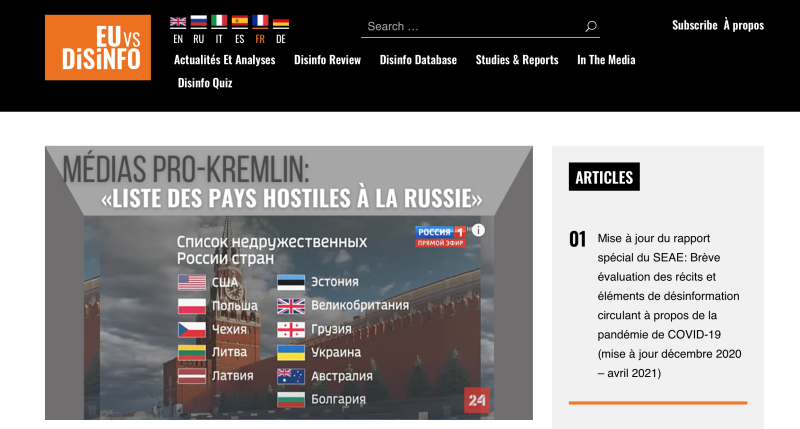
Task: Open the Subscribe link
Action: coord(694,25)
